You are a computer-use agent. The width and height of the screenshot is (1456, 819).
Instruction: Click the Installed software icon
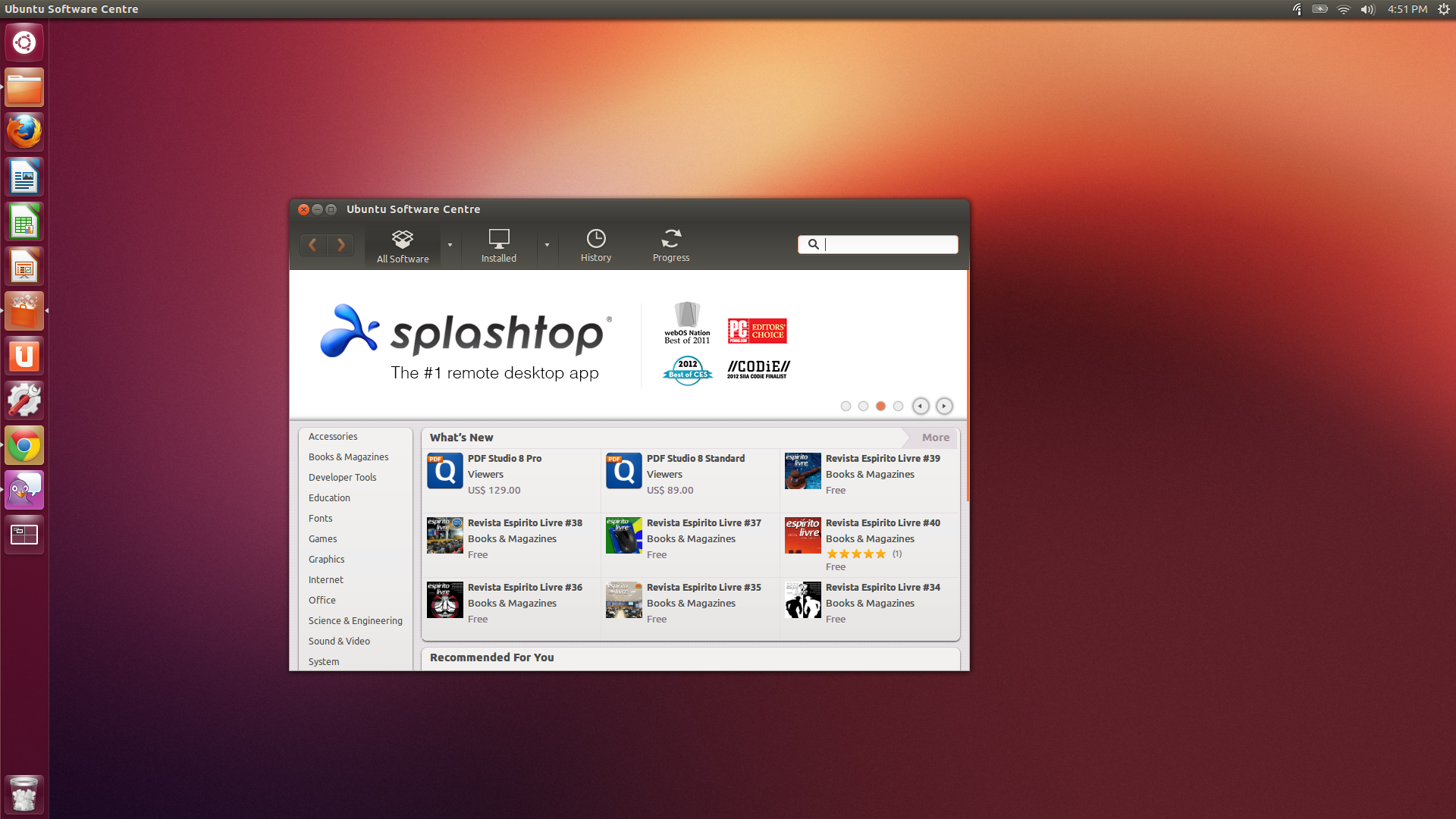point(498,244)
